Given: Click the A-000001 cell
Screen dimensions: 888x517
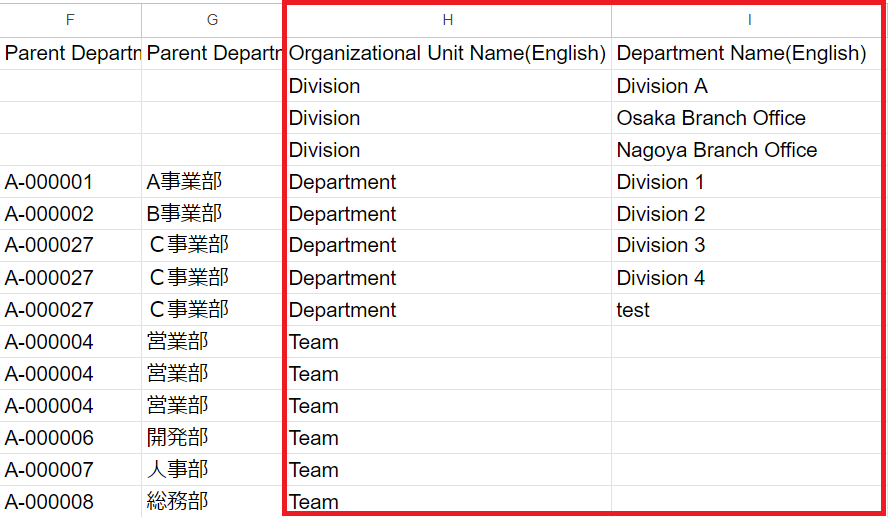Looking at the screenshot, I should pos(49,182).
